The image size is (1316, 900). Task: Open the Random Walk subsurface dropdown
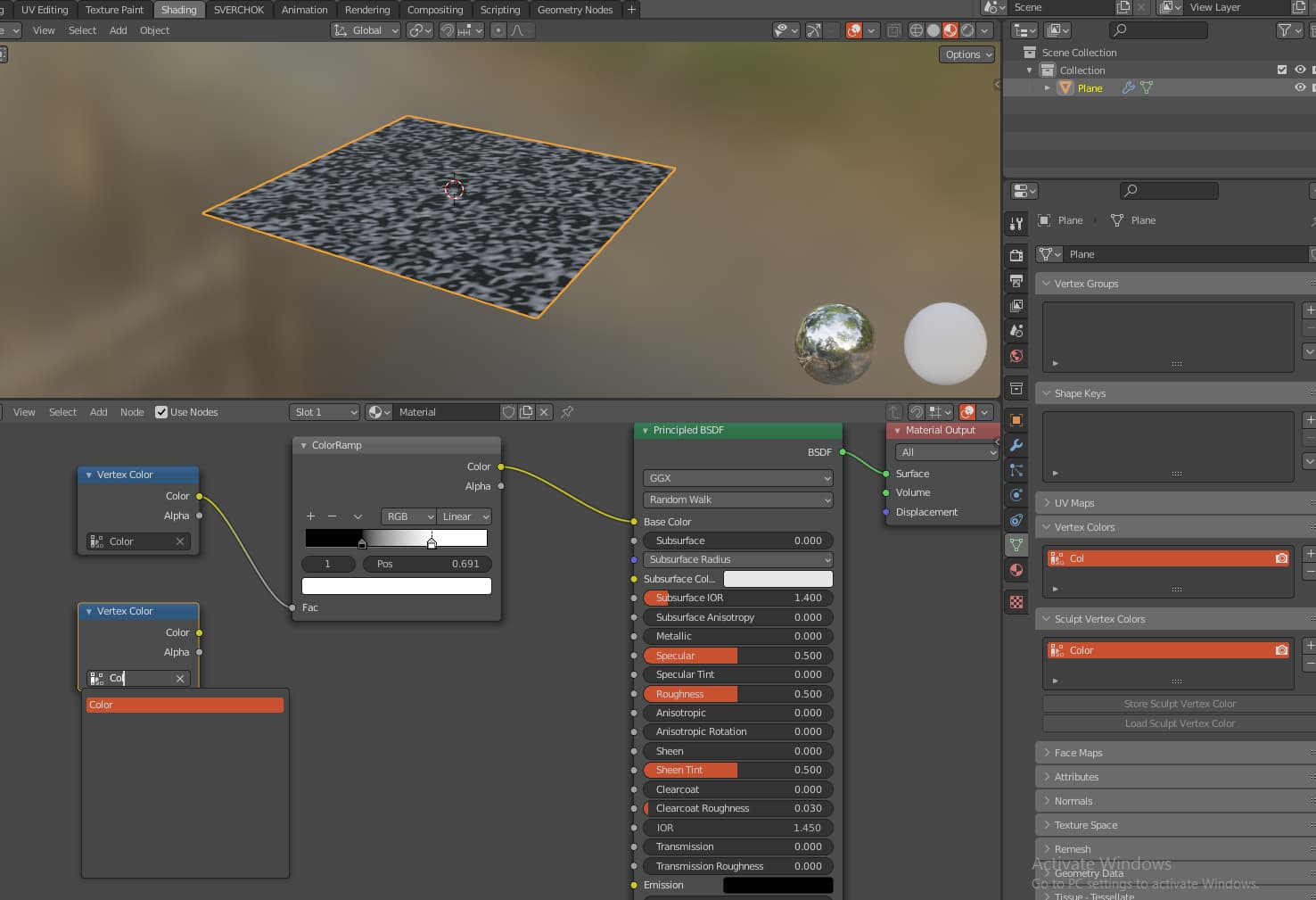tap(737, 500)
